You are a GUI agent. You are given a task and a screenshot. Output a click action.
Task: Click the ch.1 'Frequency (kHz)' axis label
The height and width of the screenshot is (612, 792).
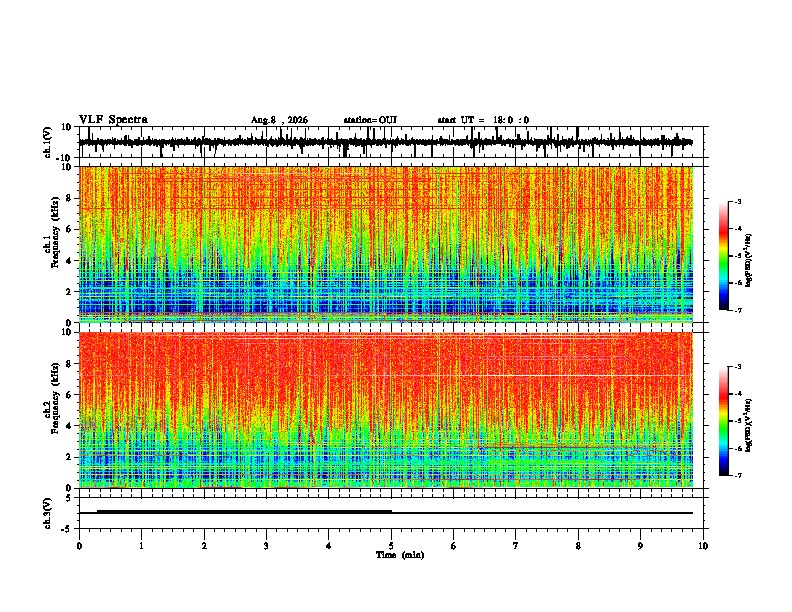(x=56, y=232)
